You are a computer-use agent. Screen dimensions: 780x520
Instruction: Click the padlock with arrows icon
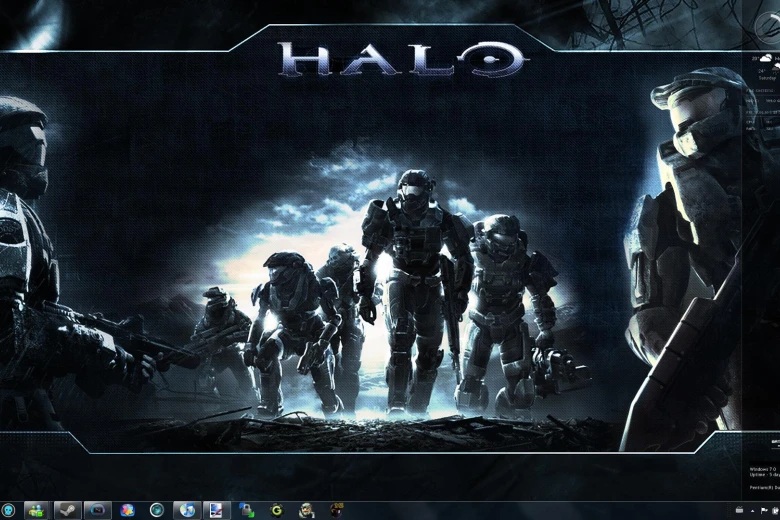pos(247,511)
